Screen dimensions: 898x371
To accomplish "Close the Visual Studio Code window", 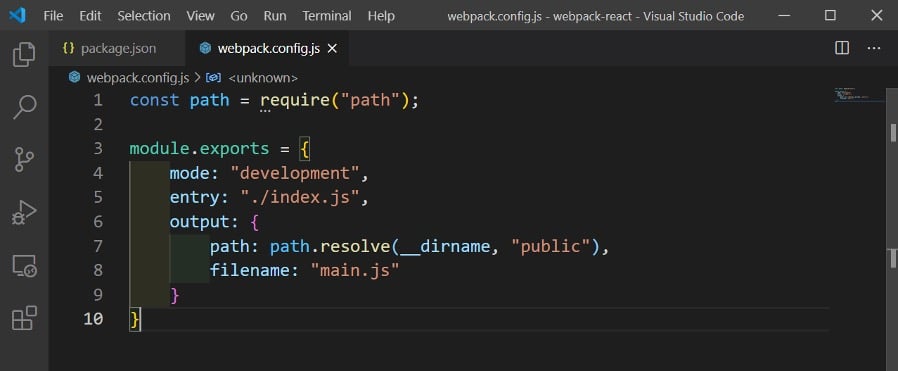I will coord(876,15).
